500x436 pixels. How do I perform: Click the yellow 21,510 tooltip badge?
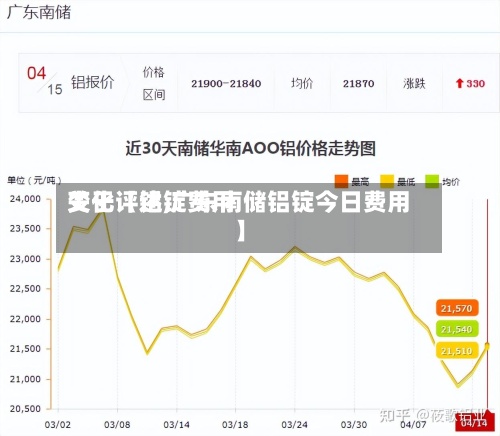point(457,351)
